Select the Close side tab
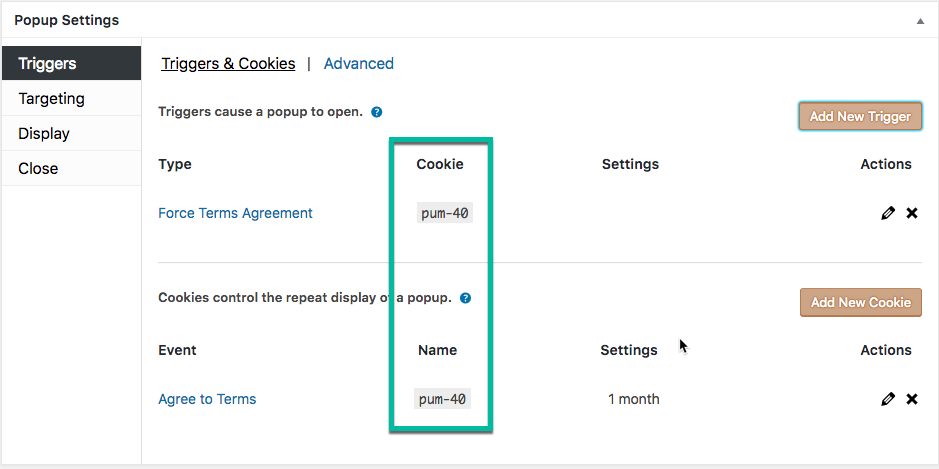Viewport: 939px width, 469px height. tap(71, 168)
